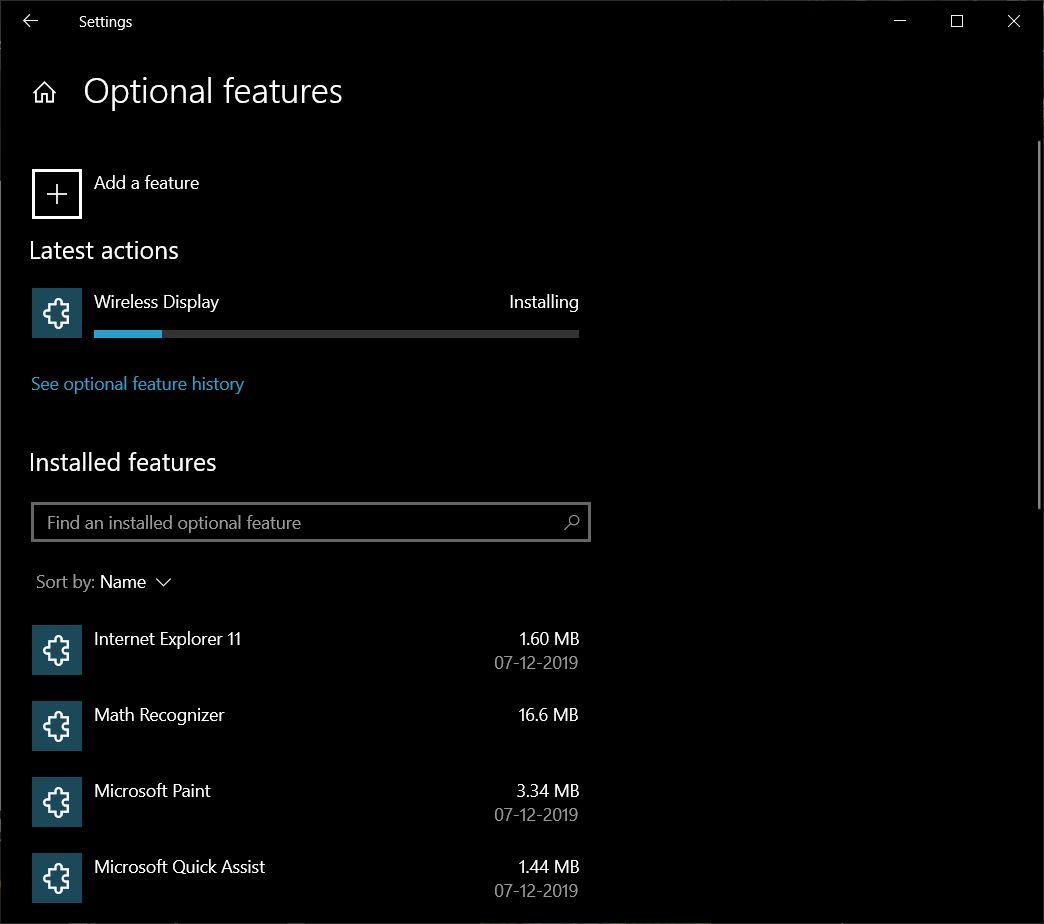Click the 1.44 MB size value

tap(549, 867)
